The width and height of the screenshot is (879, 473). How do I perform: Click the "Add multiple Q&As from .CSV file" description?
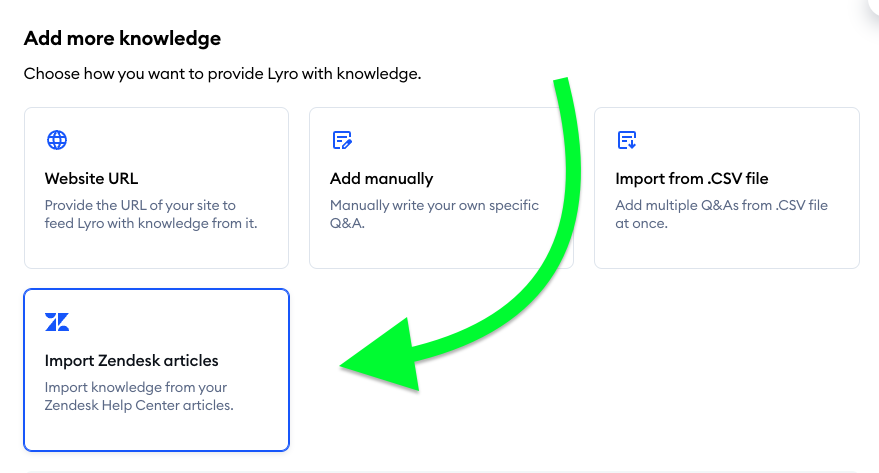point(721,214)
